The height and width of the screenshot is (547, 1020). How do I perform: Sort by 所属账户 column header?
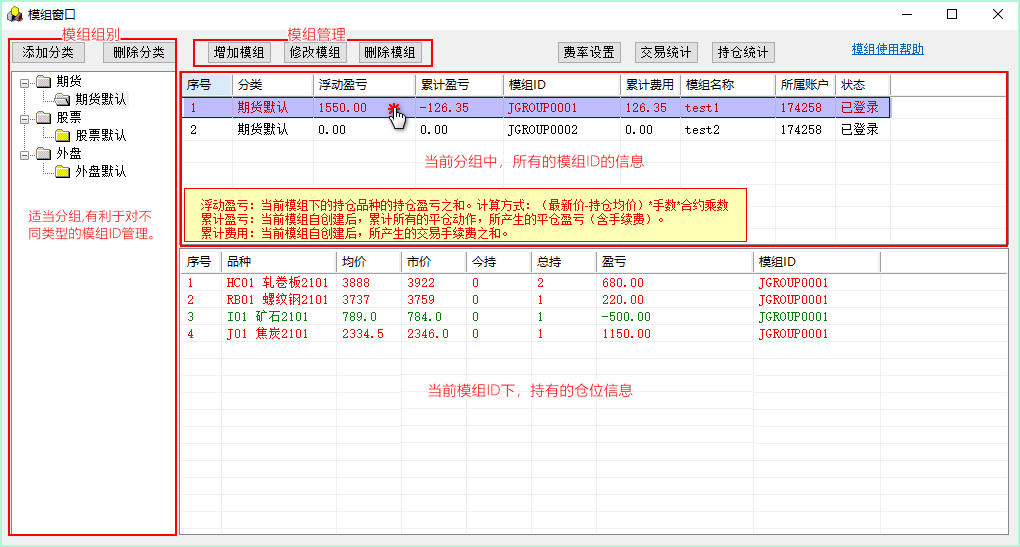(x=805, y=85)
